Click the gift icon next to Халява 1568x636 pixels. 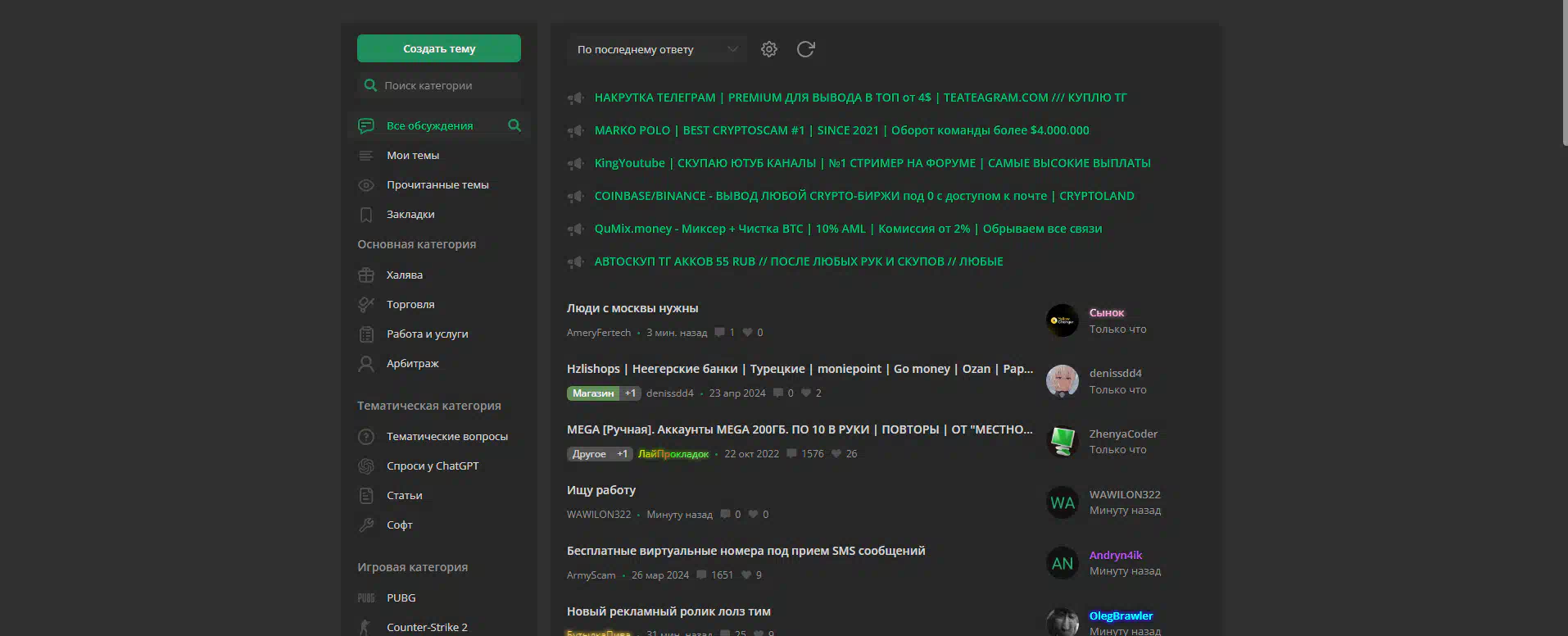[x=366, y=275]
